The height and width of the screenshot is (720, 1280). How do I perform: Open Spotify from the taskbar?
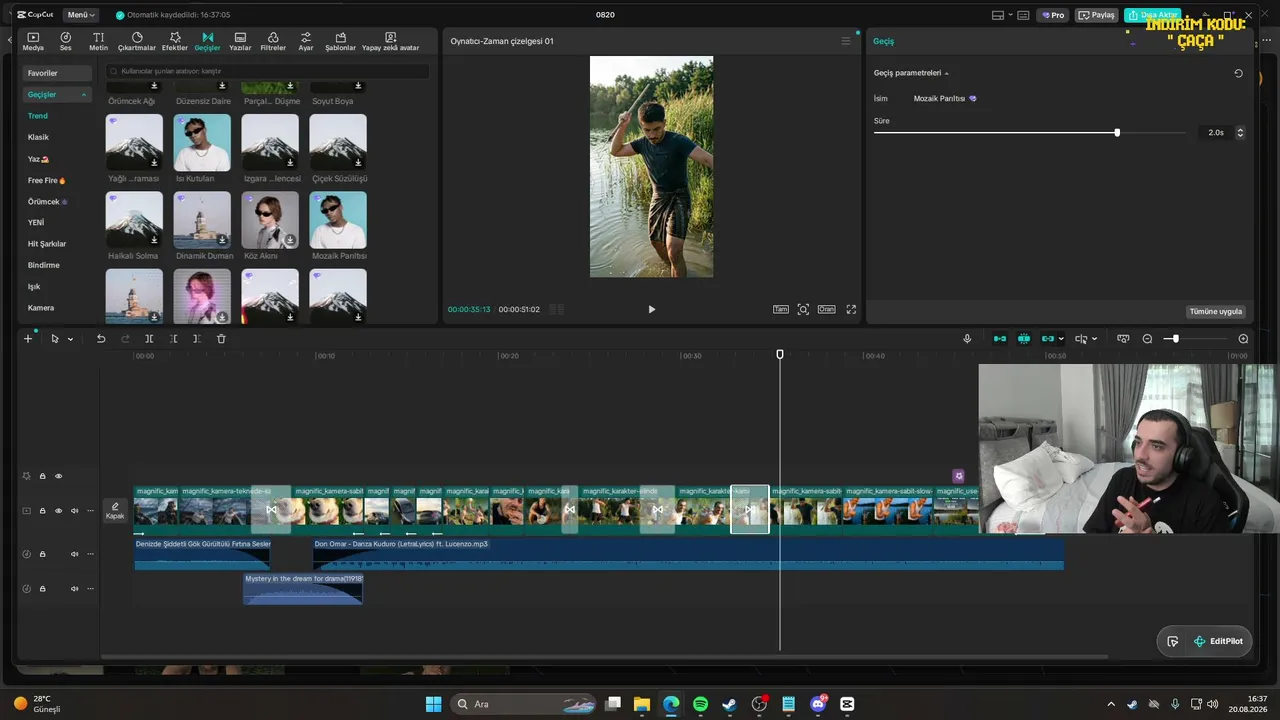[700, 704]
